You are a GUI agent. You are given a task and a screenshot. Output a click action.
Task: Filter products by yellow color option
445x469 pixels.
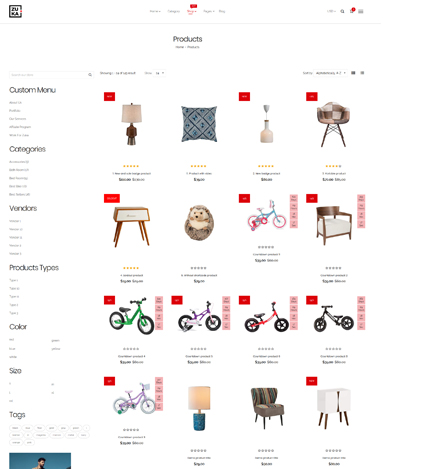tap(56, 349)
